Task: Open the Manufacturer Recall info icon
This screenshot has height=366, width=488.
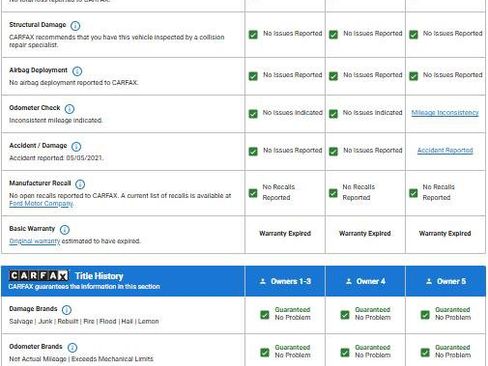Action: (80, 184)
